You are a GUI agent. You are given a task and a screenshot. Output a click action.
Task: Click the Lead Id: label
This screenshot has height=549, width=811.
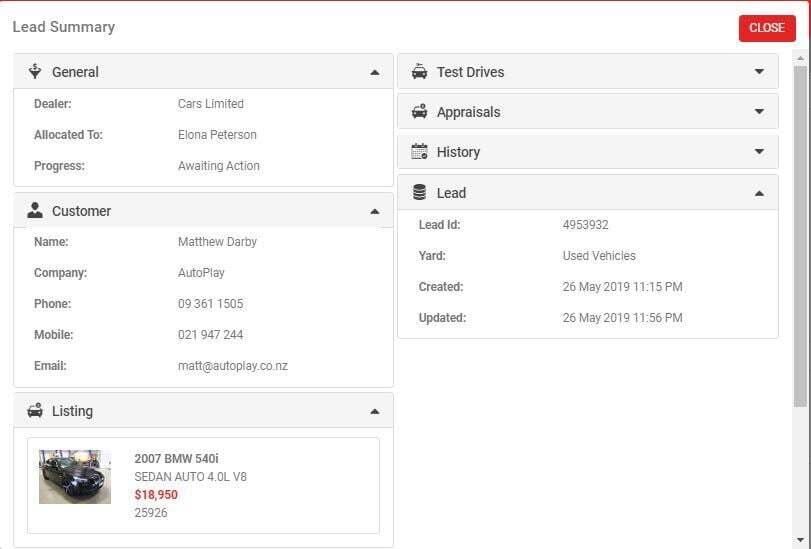[x=439, y=225]
